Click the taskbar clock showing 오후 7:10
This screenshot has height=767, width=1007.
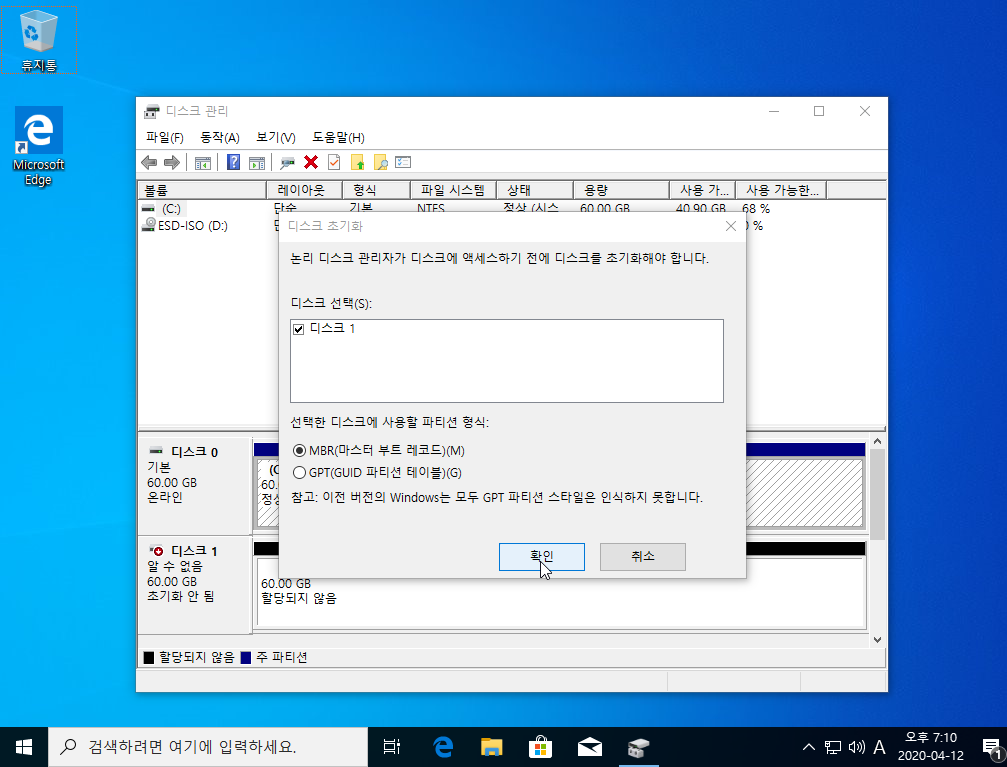tap(931, 746)
